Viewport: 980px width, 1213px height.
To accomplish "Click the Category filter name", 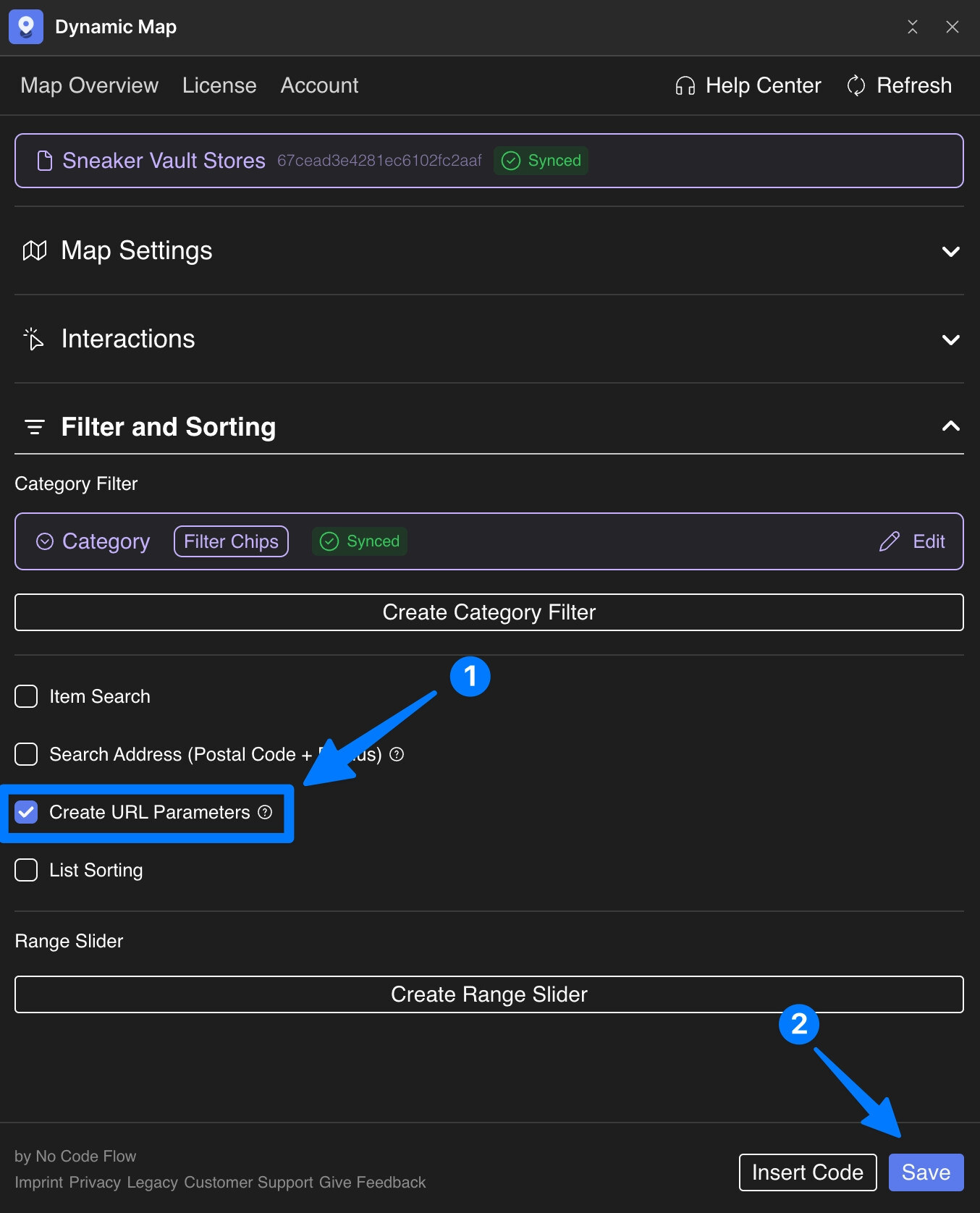I will pyautogui.click(x=106, y=541).
